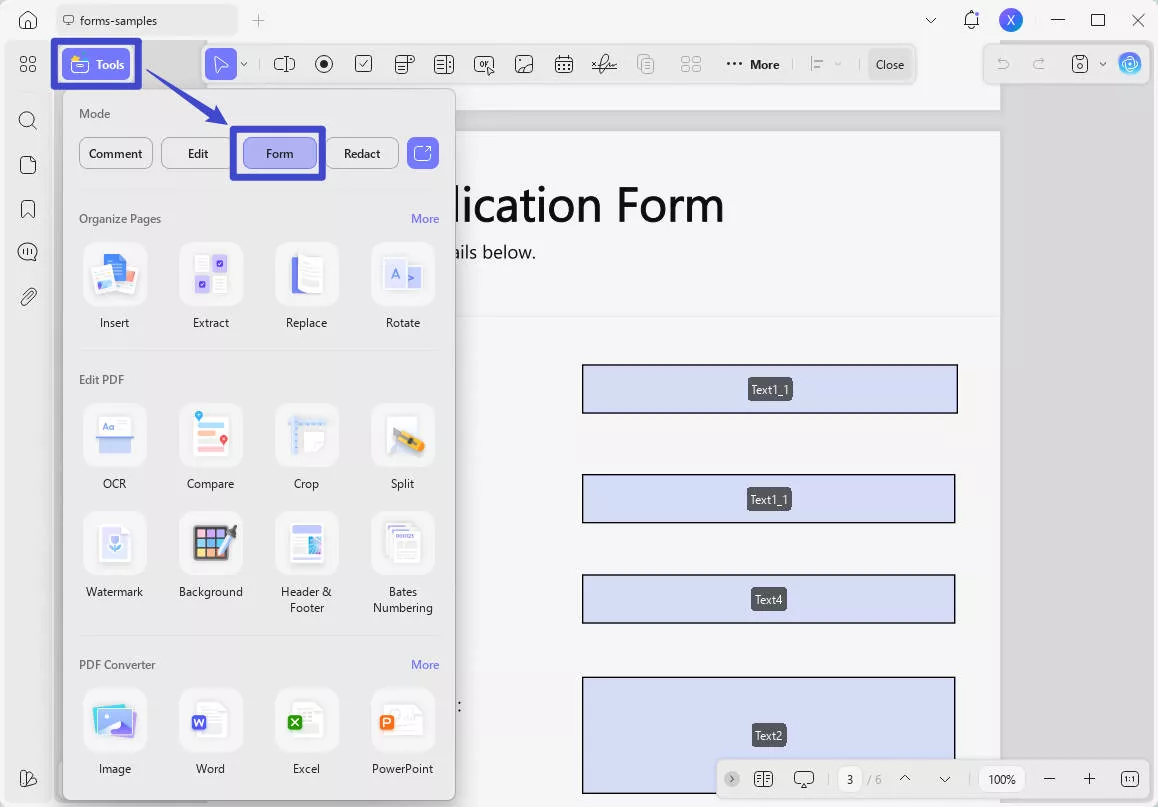Open the More toolbar menu
The image size is (1158, 807).
(x=753, y=64)
